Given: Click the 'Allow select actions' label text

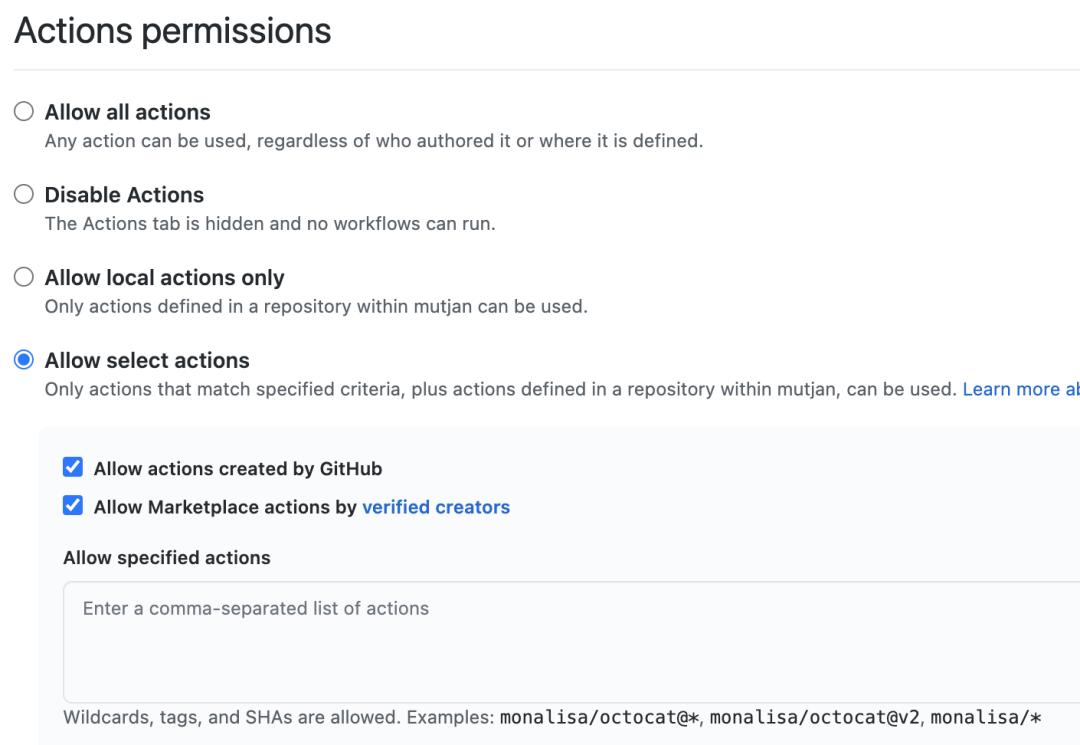Looking at the screenshot, I should point(147,360).
